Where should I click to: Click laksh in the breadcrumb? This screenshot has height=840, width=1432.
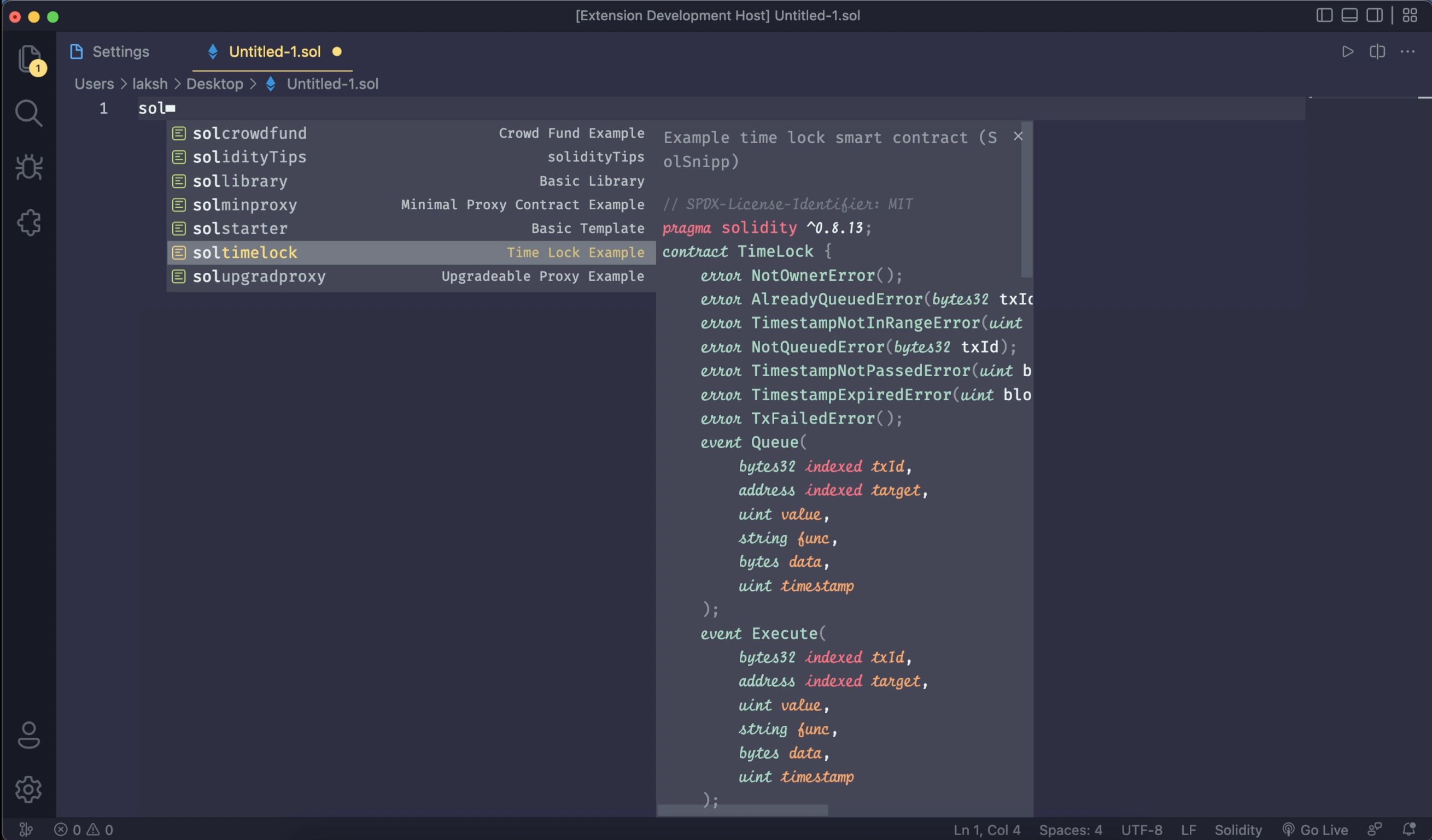point(150,84)
